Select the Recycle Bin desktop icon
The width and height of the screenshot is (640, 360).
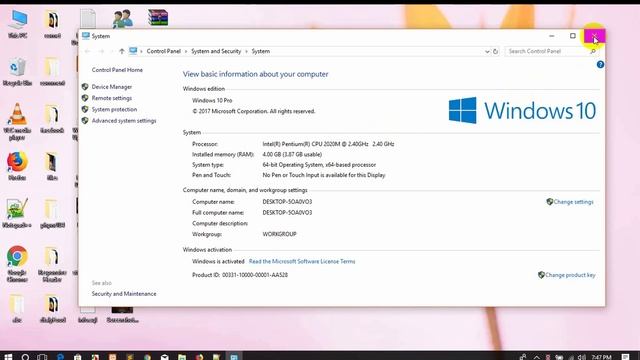(17, 72)
